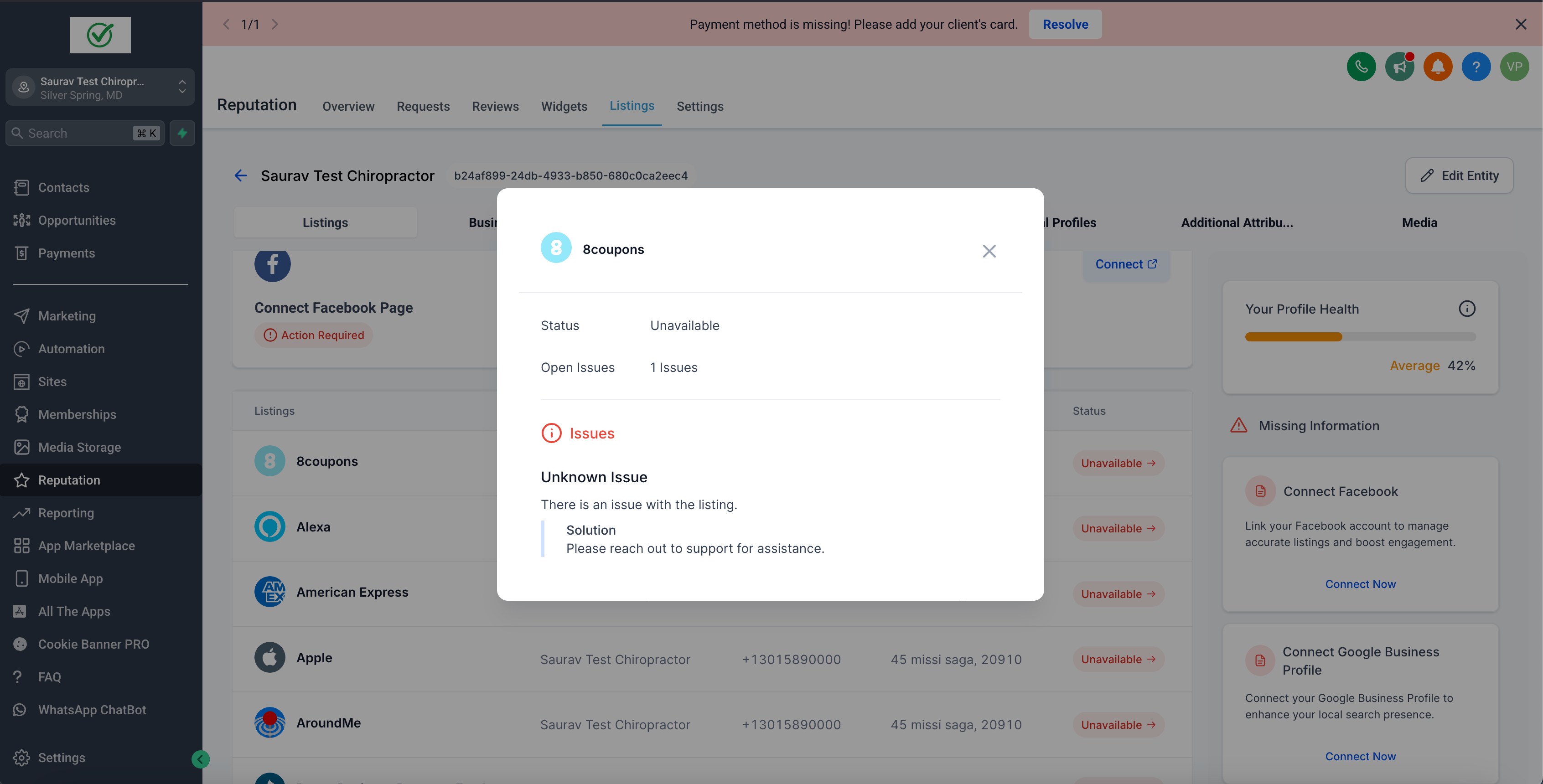Close the 8coupons dialog
The height and width of the screenshot is (784, 1543).
tap(989, 251)
